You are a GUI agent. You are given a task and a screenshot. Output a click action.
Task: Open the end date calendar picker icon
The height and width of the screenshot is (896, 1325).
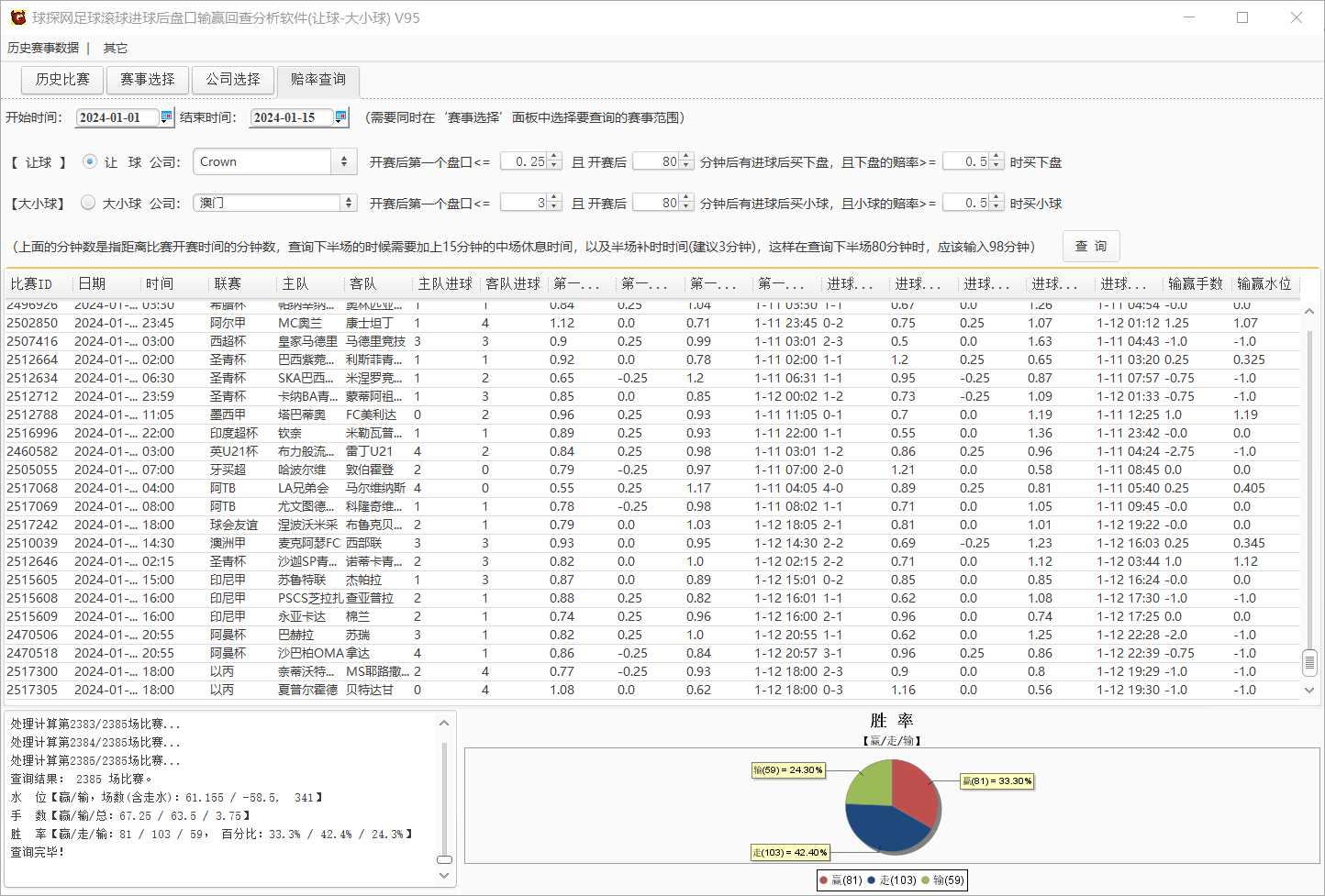tap(340, 116)
